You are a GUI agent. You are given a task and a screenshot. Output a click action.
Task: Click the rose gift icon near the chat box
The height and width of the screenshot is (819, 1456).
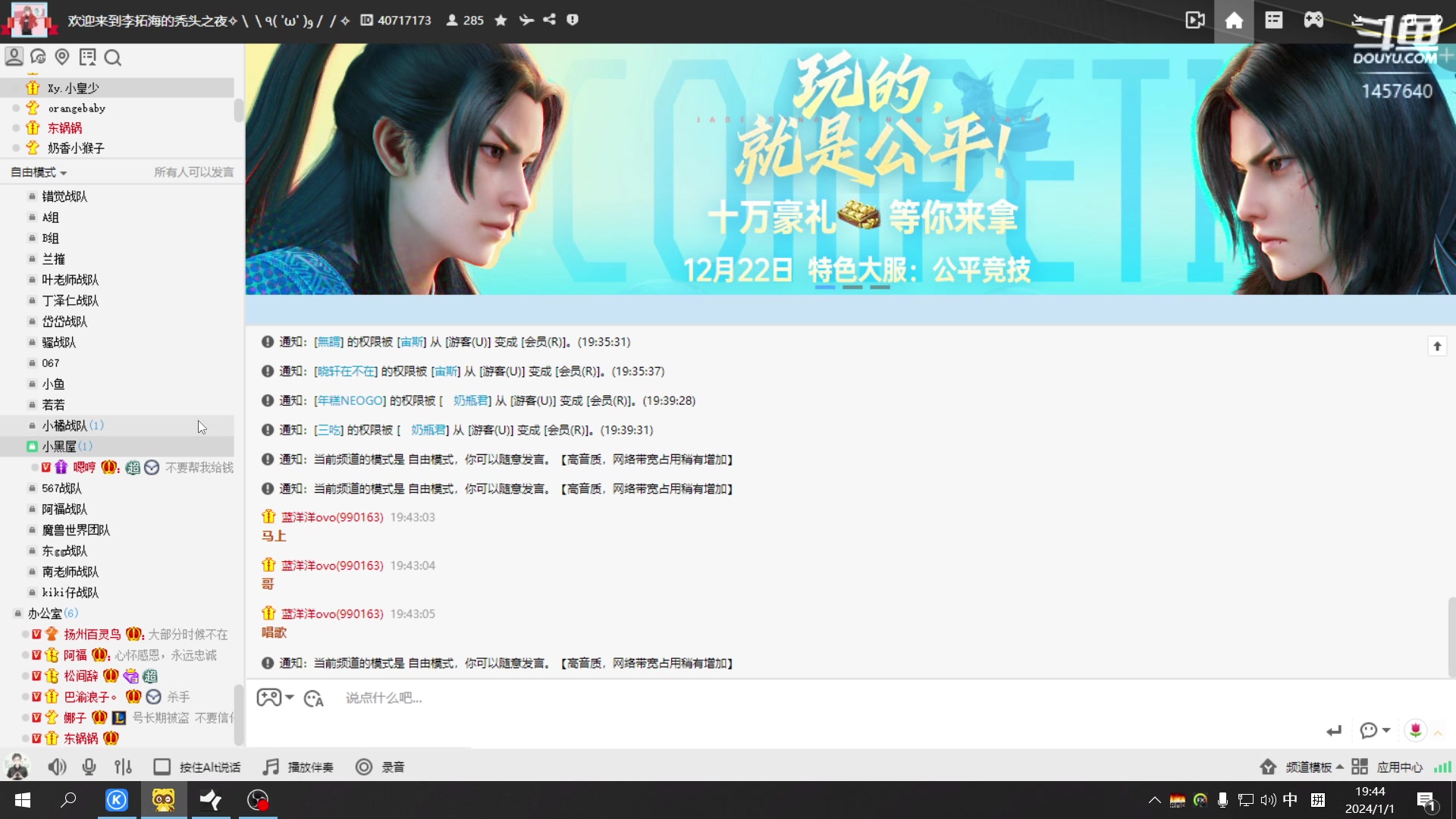(x=1417, y=730)
